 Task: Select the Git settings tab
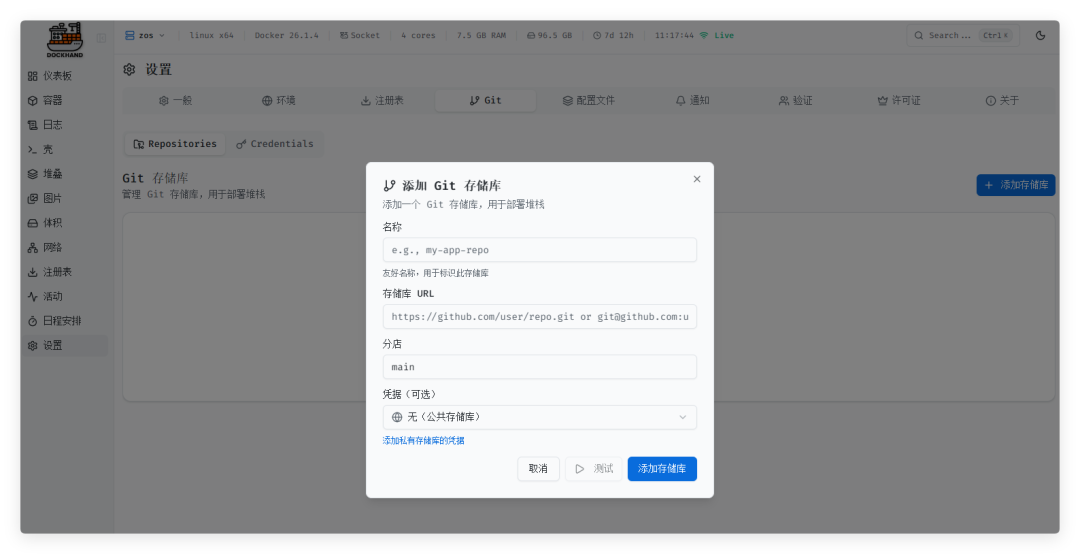[x=486, y=101]
